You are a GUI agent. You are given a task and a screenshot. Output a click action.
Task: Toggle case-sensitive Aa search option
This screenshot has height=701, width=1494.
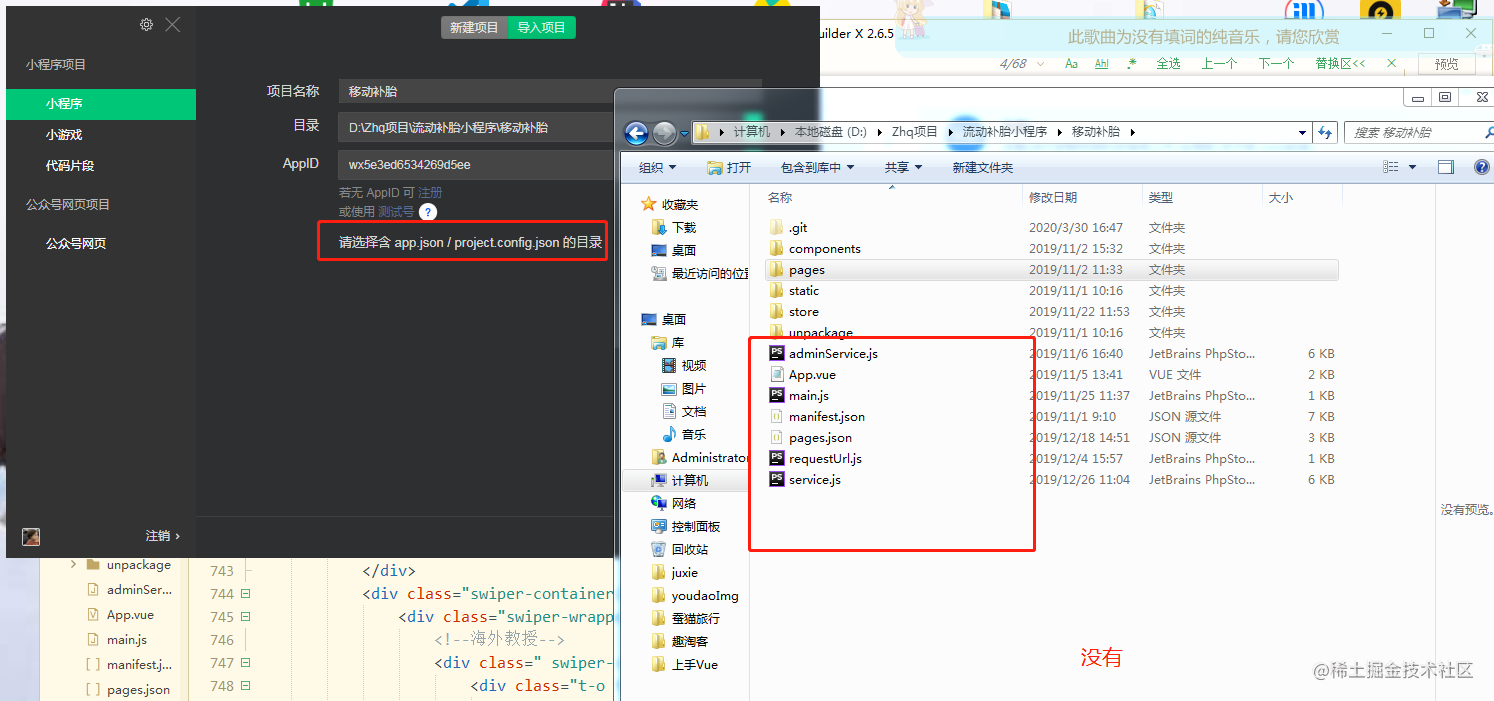click(1071, 62)
